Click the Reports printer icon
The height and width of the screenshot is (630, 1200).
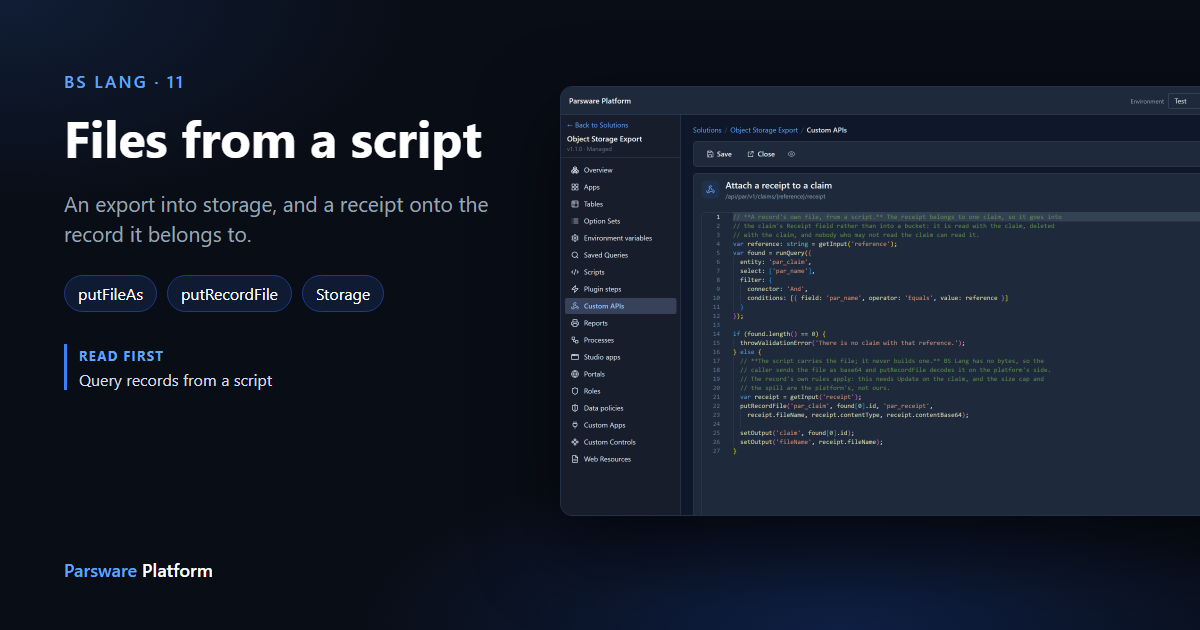574,323
